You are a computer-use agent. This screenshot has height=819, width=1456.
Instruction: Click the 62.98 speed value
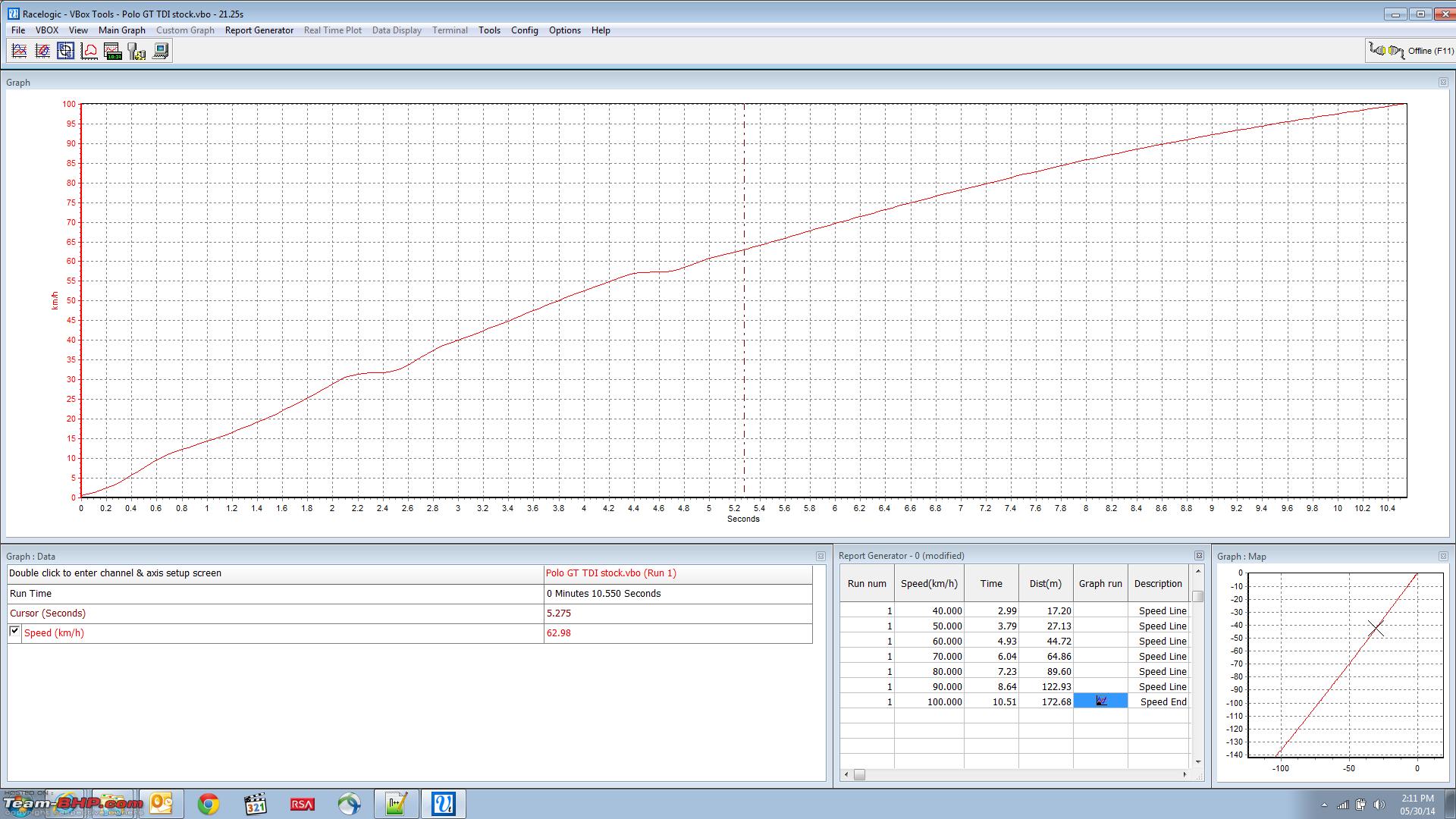point(559,632)
